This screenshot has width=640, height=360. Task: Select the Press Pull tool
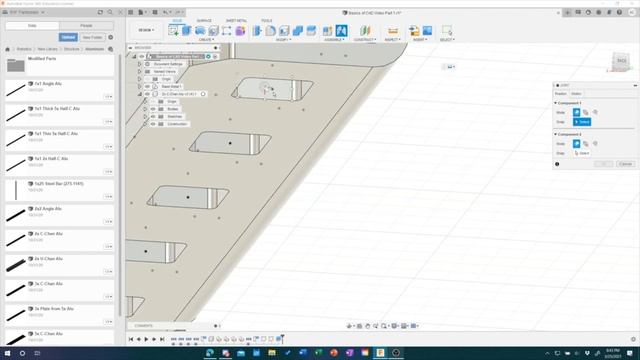click(257, 31)
